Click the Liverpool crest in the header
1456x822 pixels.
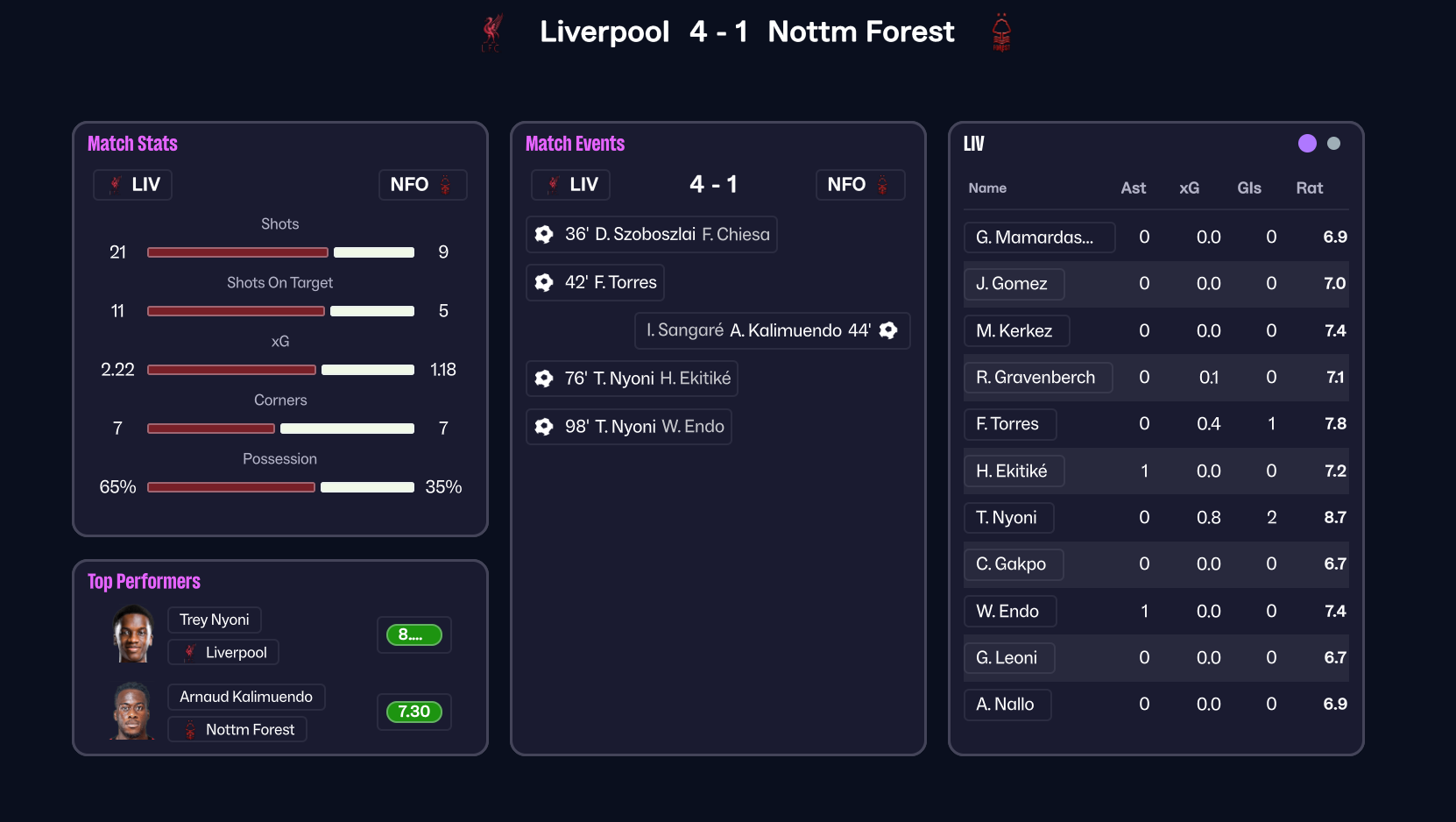491,32
